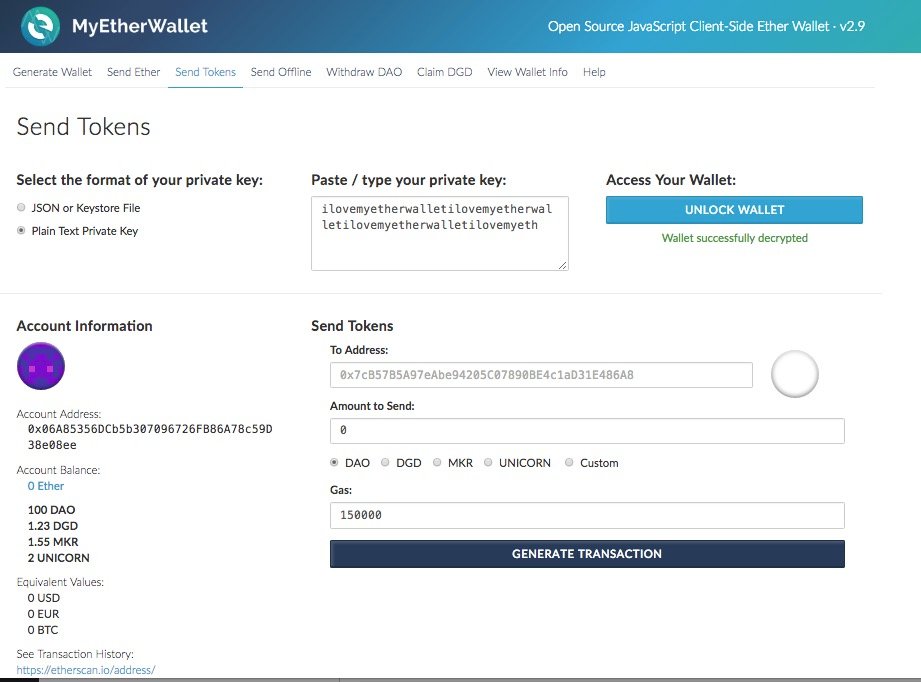The image size is (921, 682).
Task: Open the View Wallet Info tab
Action: click(527, 72)
